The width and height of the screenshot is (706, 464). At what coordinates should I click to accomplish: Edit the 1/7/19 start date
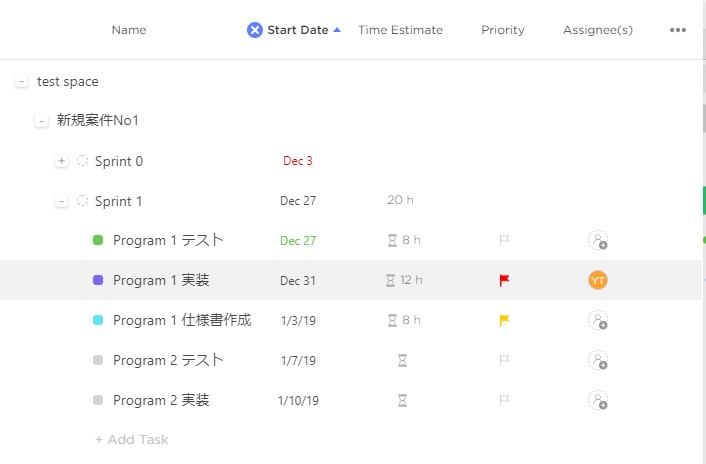[x=298, y=361]
